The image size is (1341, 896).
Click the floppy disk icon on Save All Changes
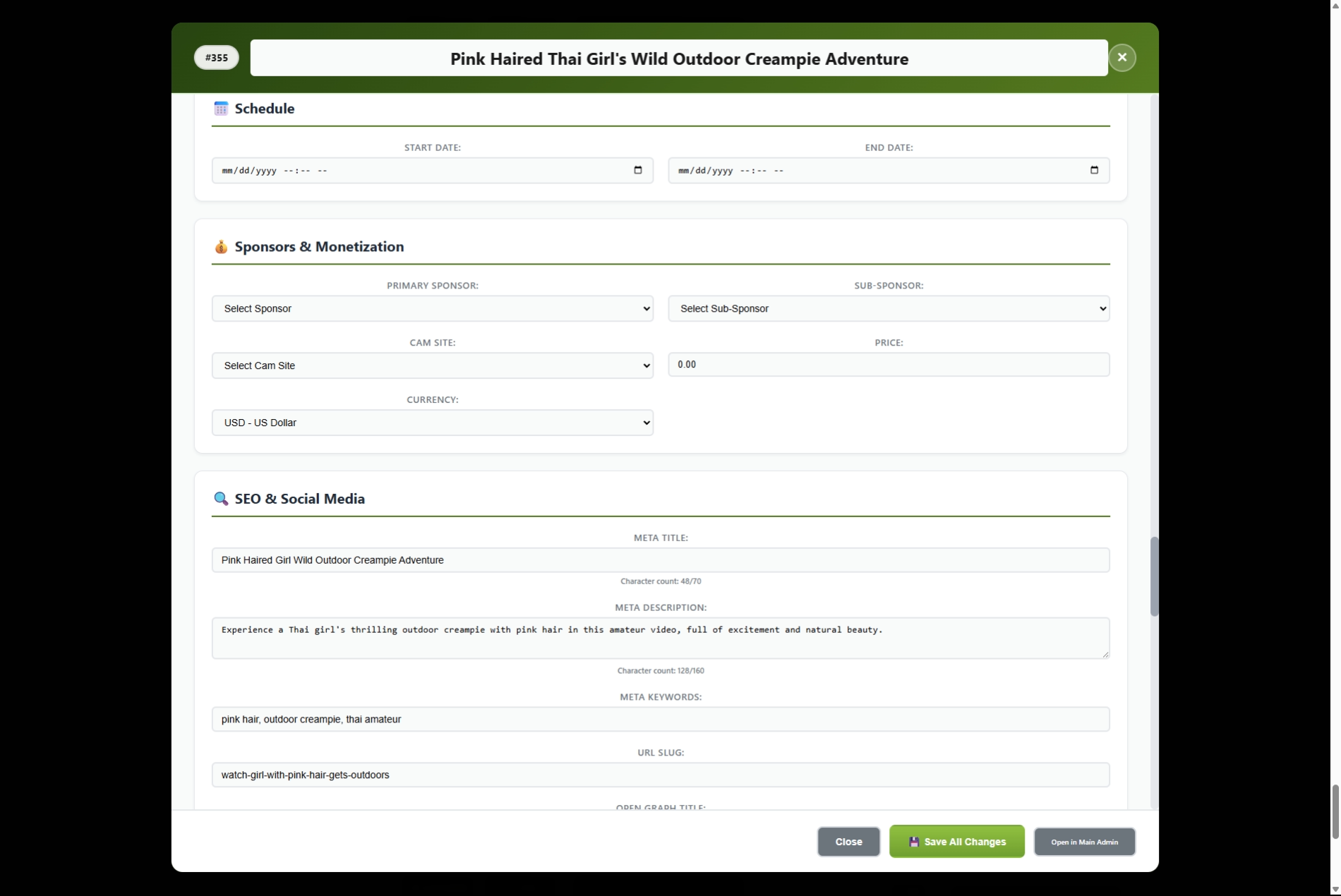pos(914,841)
